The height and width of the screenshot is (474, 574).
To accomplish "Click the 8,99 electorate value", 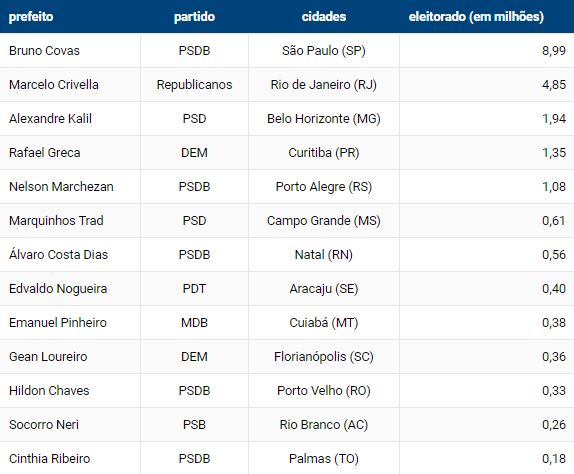I will coord(554,51).
